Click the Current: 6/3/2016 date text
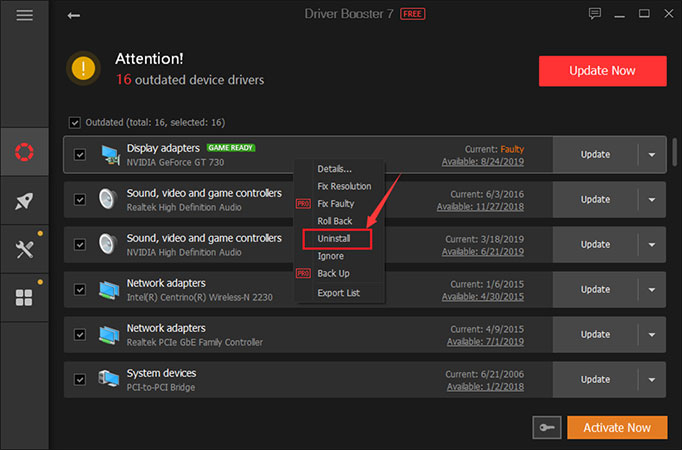 (487, 194)
